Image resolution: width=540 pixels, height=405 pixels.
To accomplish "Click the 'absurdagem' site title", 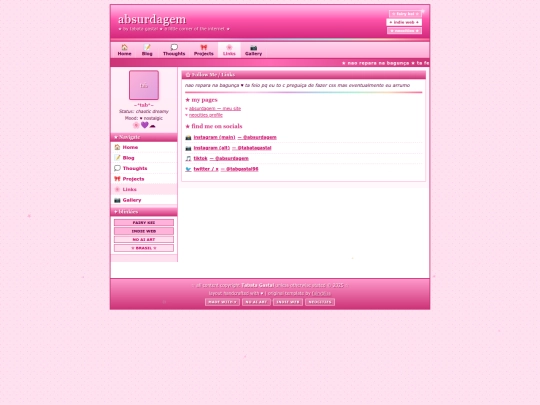I will (152, 19).
